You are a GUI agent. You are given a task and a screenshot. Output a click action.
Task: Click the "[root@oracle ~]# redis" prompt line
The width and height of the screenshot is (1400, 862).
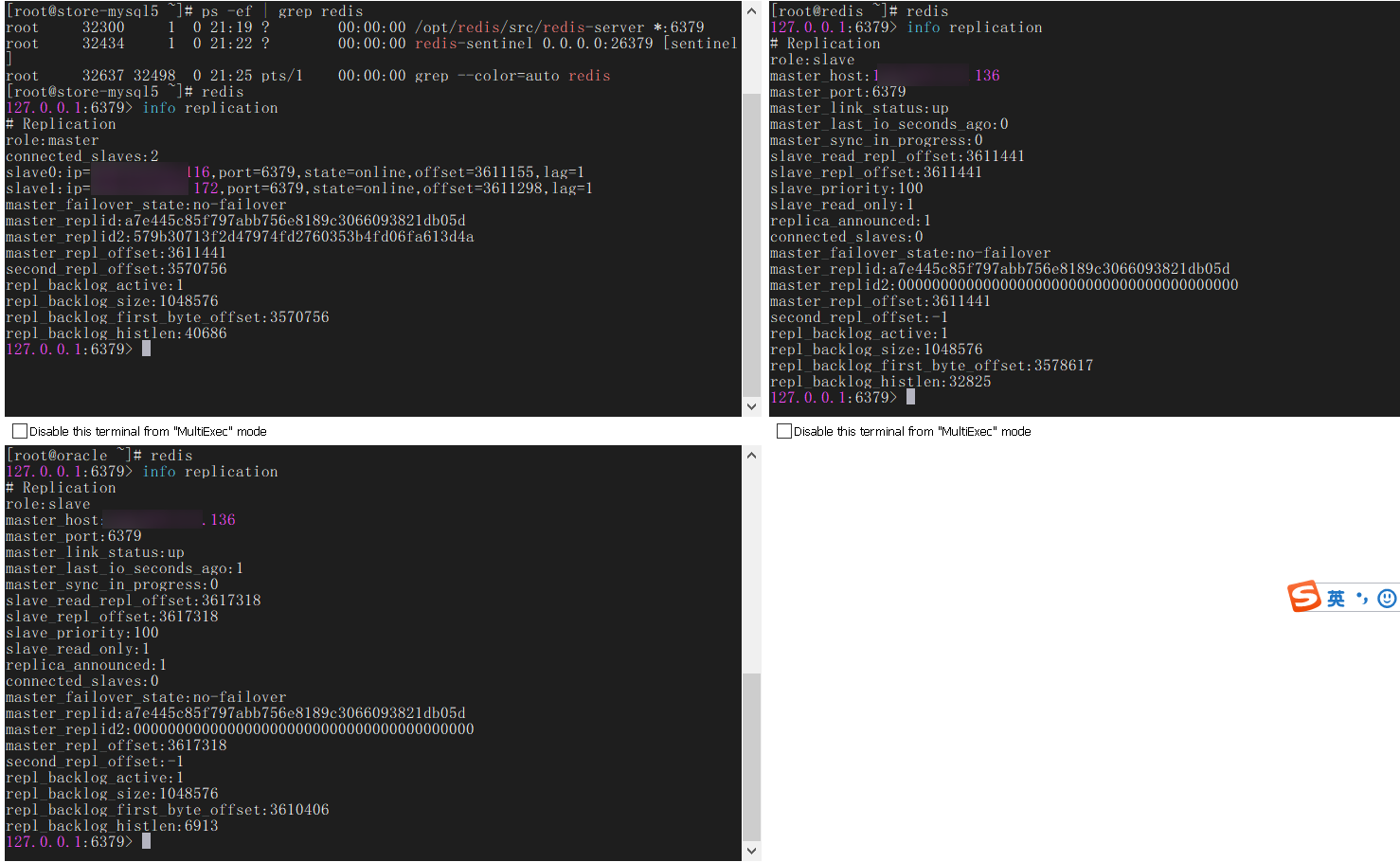point(99,456)
